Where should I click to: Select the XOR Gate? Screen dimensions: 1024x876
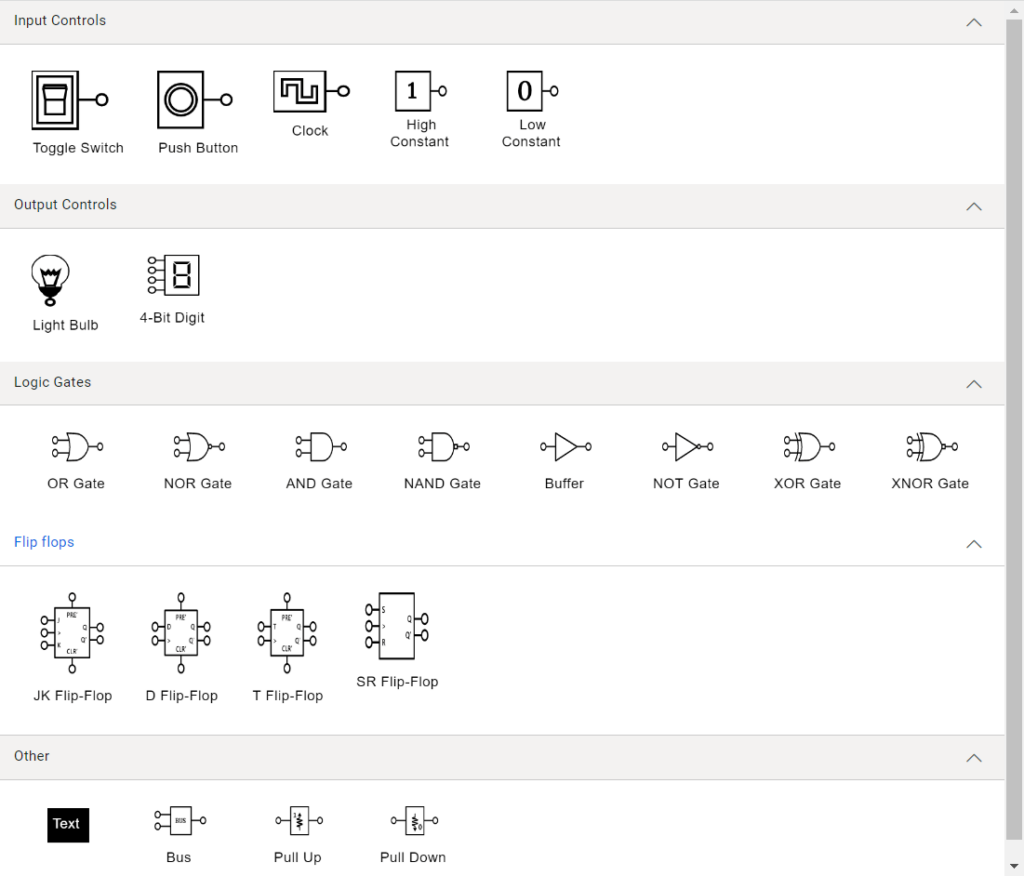[806, 447]
